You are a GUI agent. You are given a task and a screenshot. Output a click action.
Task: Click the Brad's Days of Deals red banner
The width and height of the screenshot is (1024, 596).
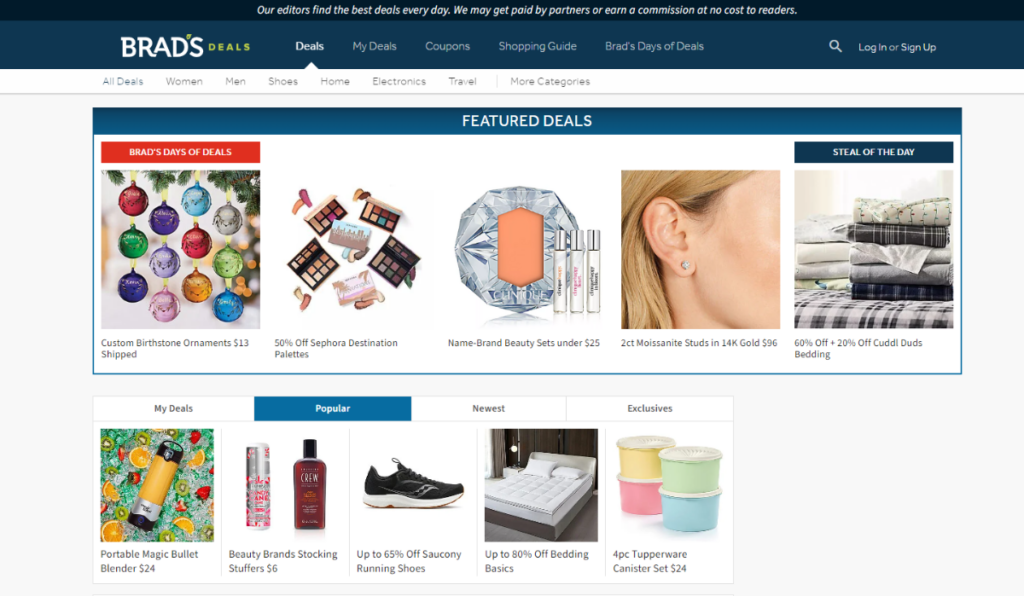(180, 152)
